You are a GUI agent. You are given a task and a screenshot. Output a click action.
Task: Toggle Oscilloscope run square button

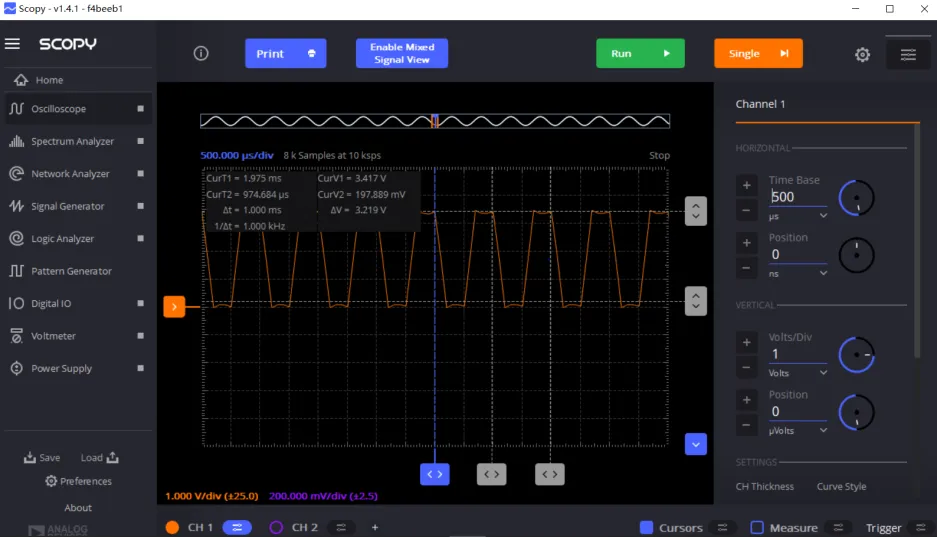(x=140, y=109)
